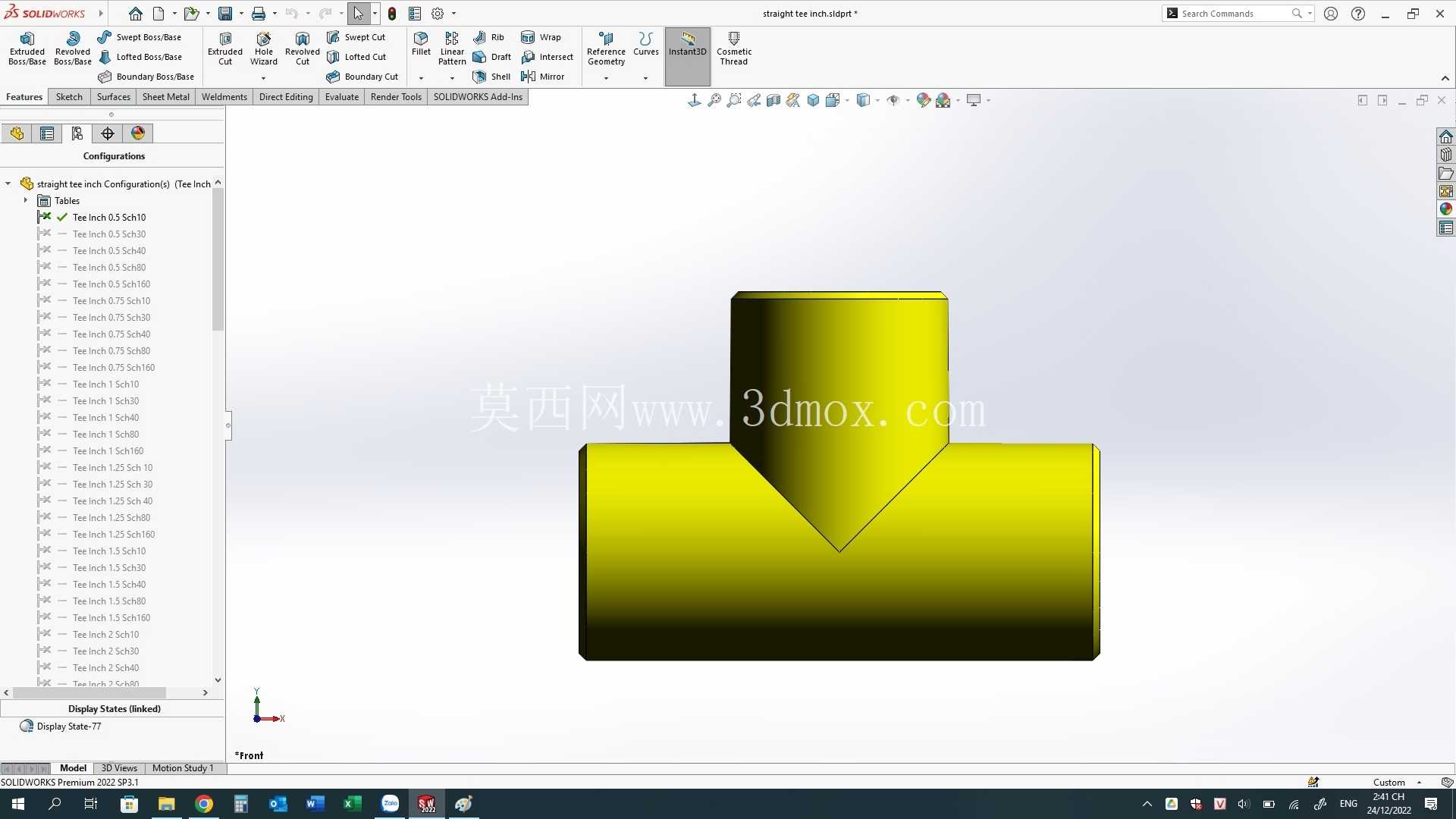Open the Hole Wizard tool

264,49
